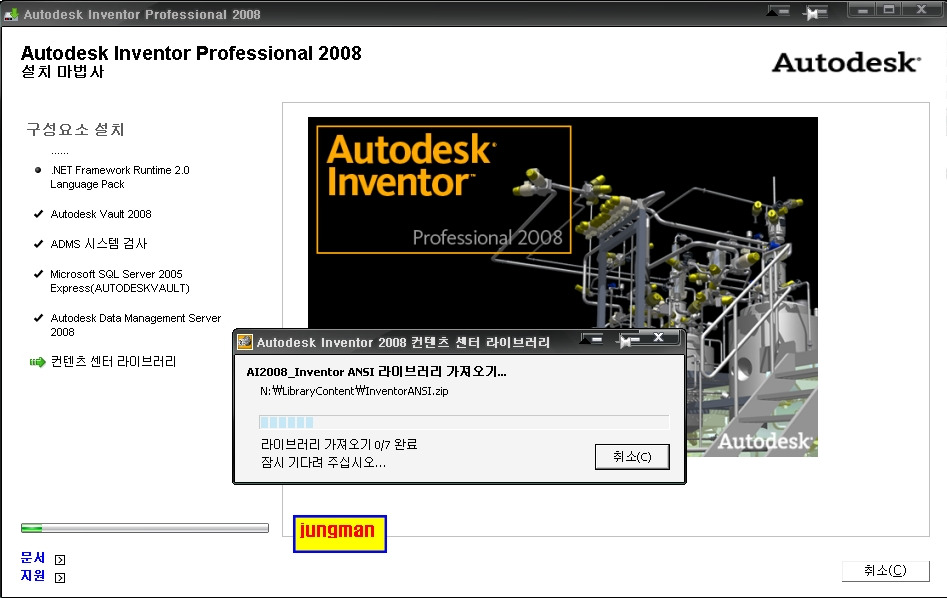
Task: Click the roll-up button in main title bar
Action: point(778,11)
